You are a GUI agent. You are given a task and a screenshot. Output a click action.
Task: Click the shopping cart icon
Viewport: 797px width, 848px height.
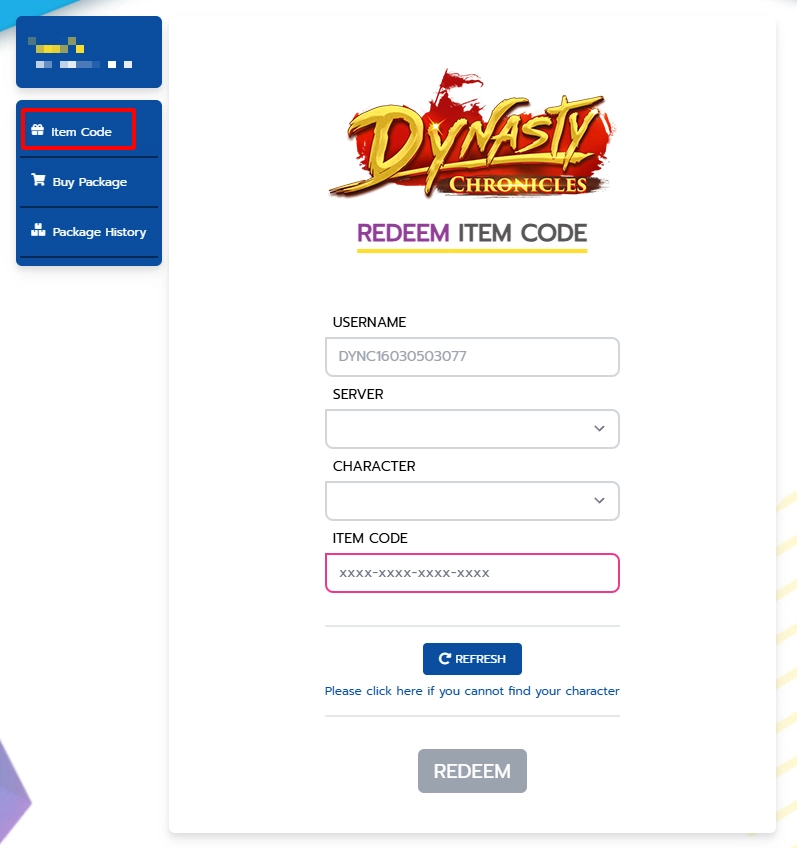tap(38, 180)
